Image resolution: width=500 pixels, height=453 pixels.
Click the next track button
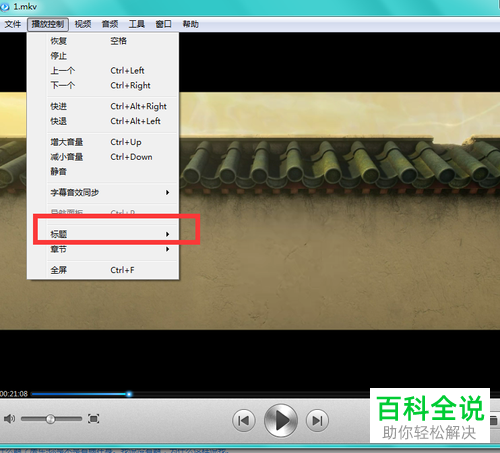pyautogui.click(x=317, y=420)
